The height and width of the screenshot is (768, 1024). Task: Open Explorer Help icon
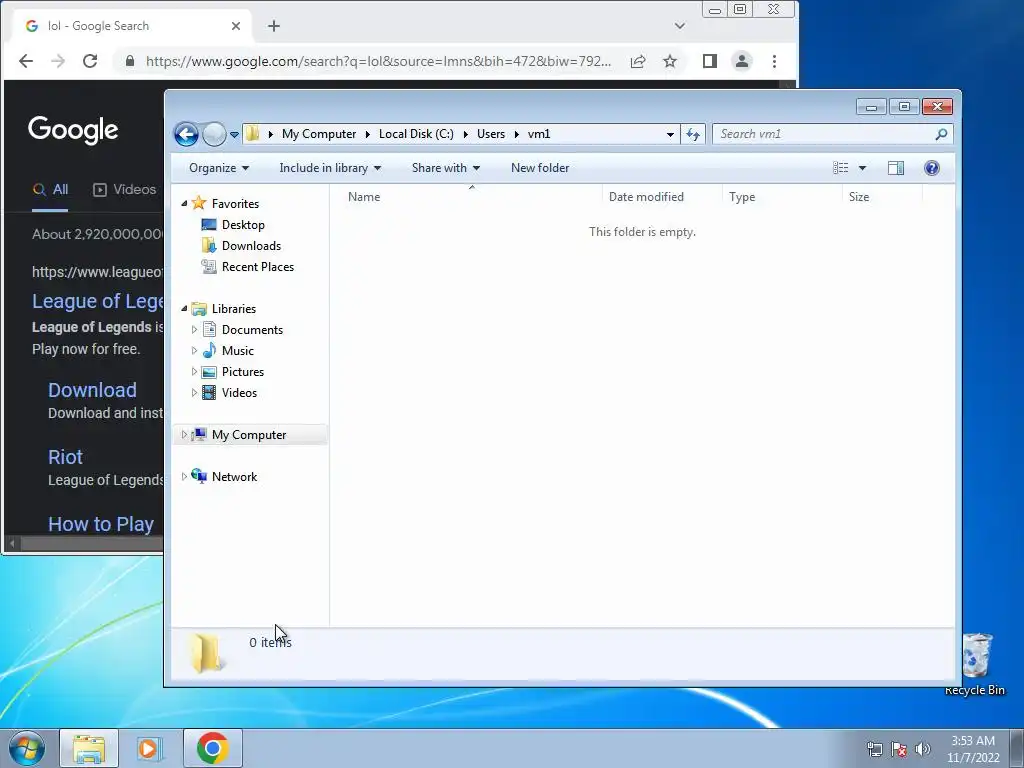point(932,168)
